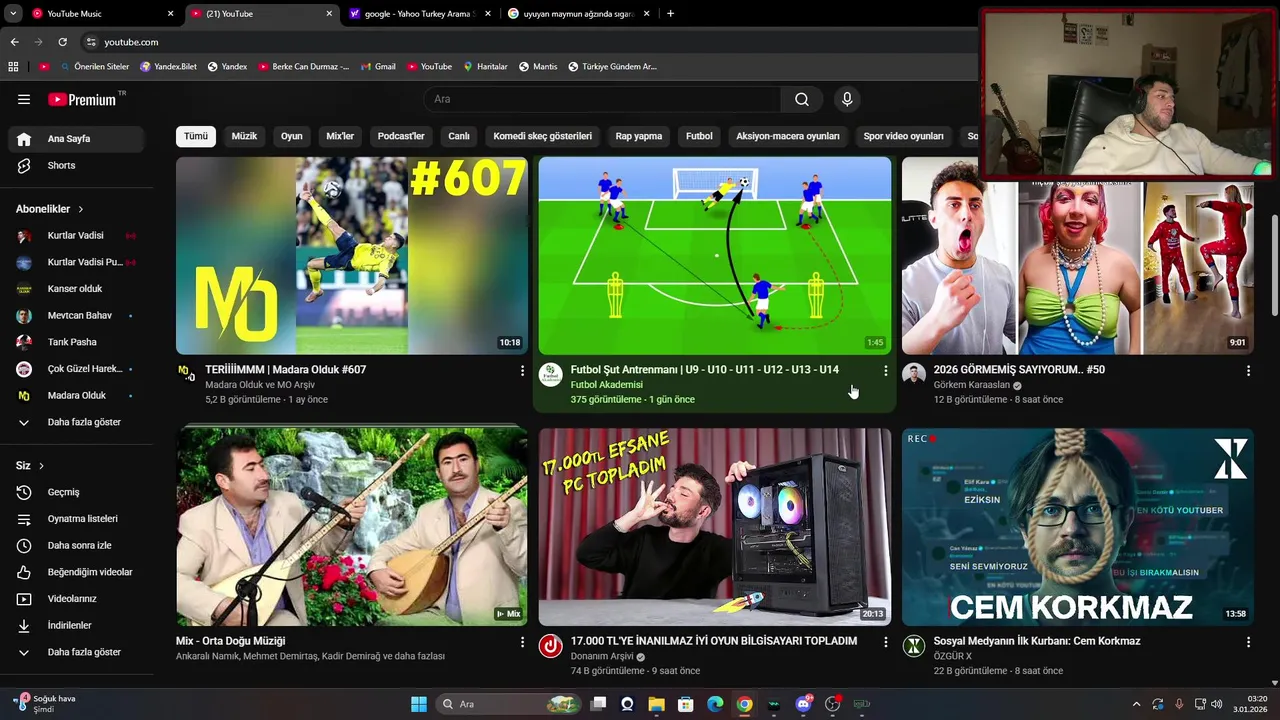
Task: Open the football shooting drill thumbnail
Action: click(715, 255)
